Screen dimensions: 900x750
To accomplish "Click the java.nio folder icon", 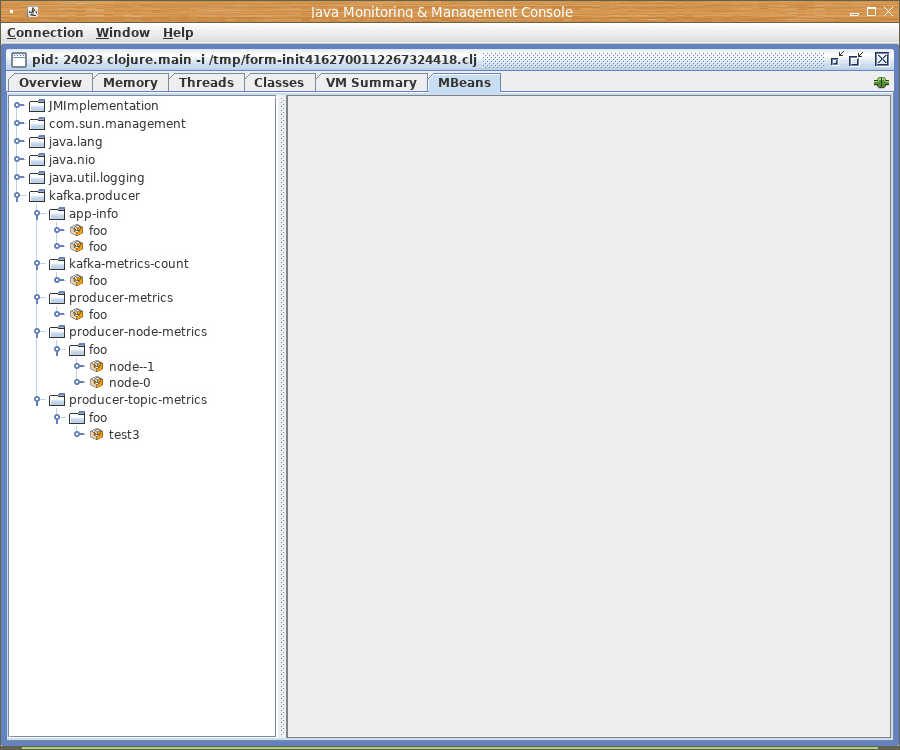I will 37,160.
